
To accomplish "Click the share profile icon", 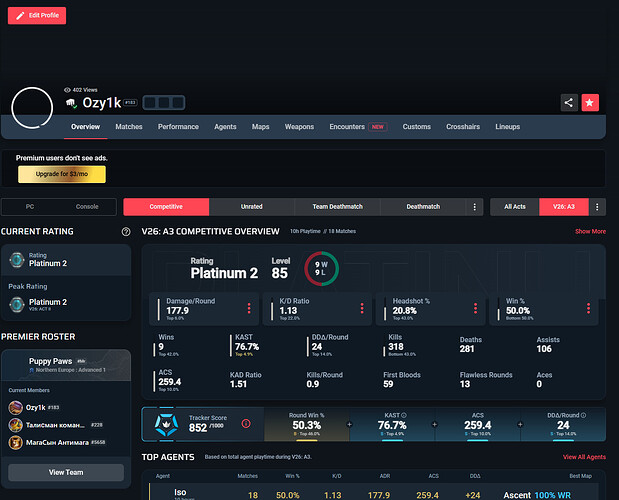I will 569,103.
